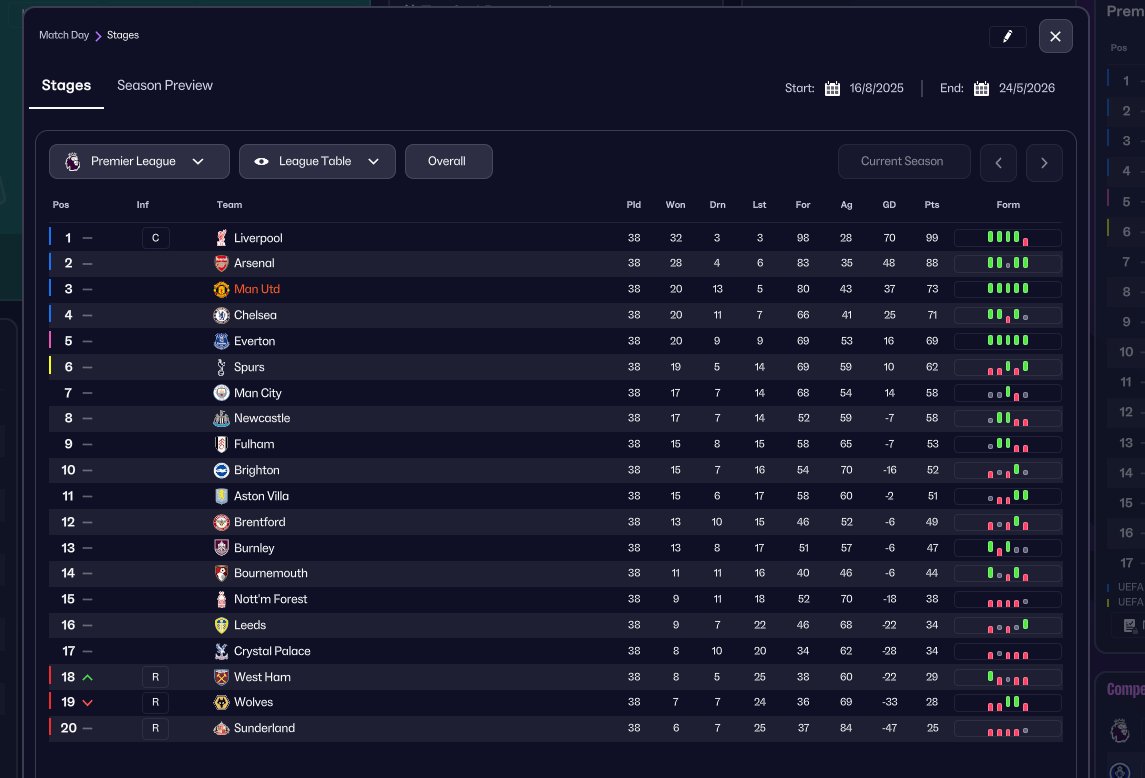Select the Stages tab
Screen dimensions: 1145x778
coord(66,86)
